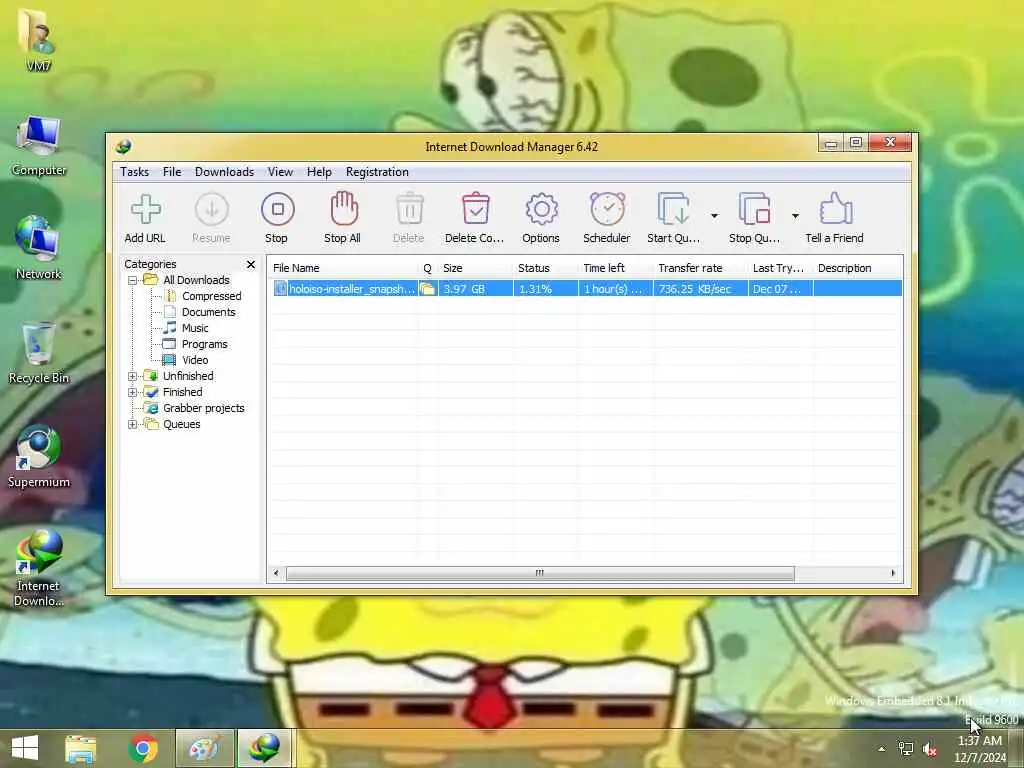
Task: Select Grabber projects in the tree
Action: (203, 408)
